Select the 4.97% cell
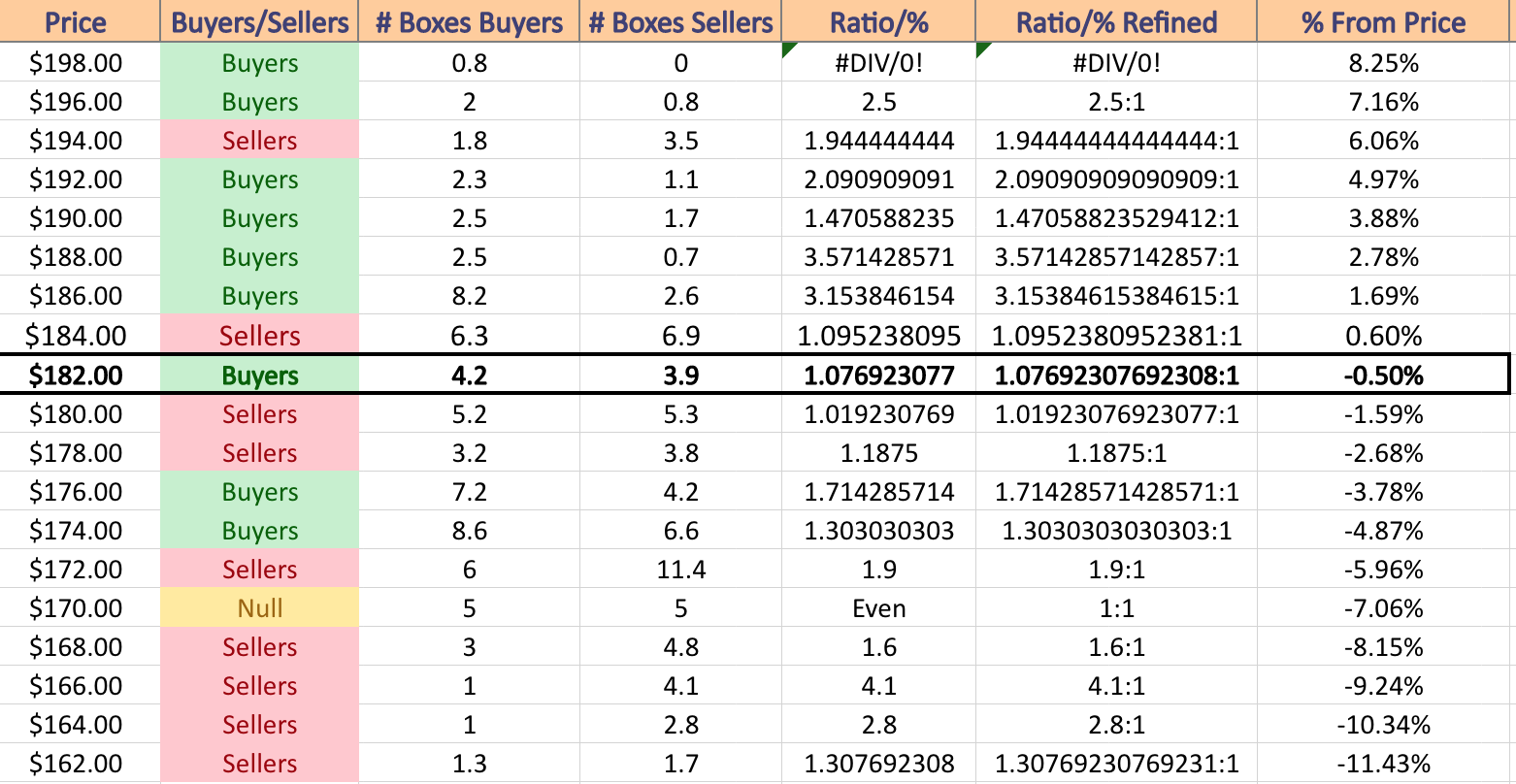The width and height of the screenshot is (1516, 784). (x=1384, y=180)
